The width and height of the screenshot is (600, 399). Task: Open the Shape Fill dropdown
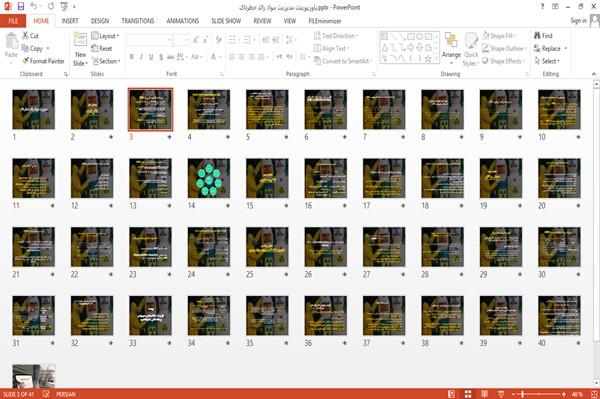point(499,36)
